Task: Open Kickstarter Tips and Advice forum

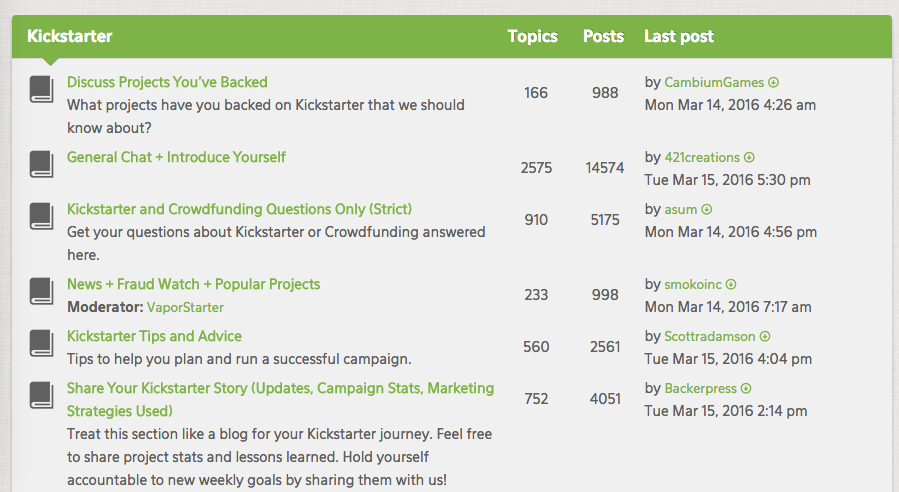Action: (x=154, y=336)
